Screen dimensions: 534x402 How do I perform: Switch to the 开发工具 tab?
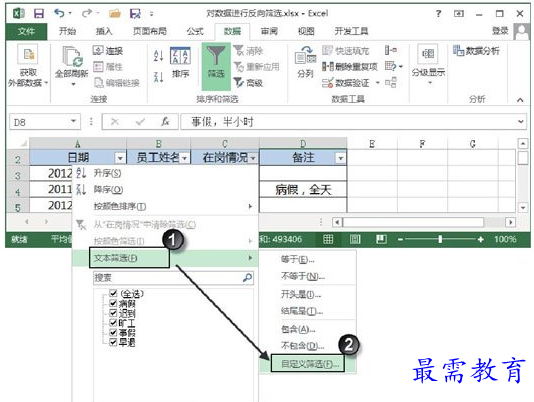point(351,31)
